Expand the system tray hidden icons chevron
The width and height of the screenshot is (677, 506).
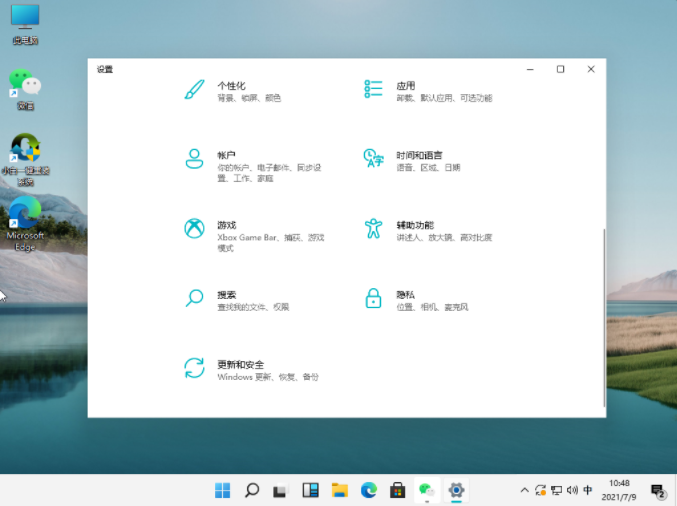(x=524, y=490)
